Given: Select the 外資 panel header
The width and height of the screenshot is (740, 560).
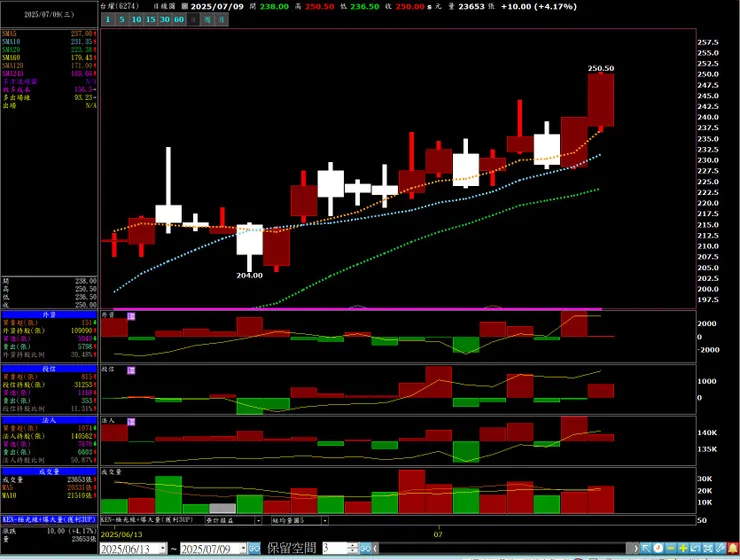Looking at the screenshot, I should pyautogui.click(x=49, y=314).
